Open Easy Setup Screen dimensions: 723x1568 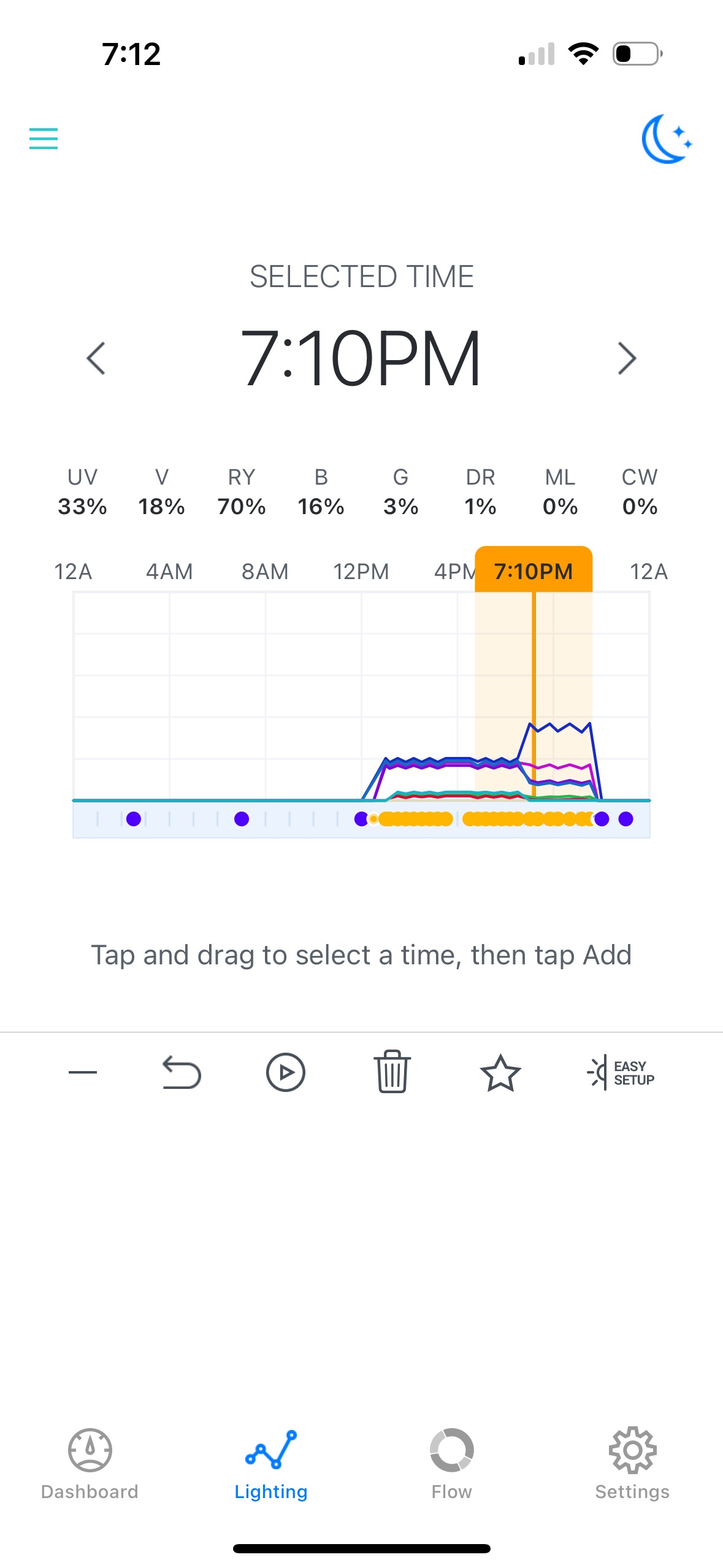(621, 1072)
